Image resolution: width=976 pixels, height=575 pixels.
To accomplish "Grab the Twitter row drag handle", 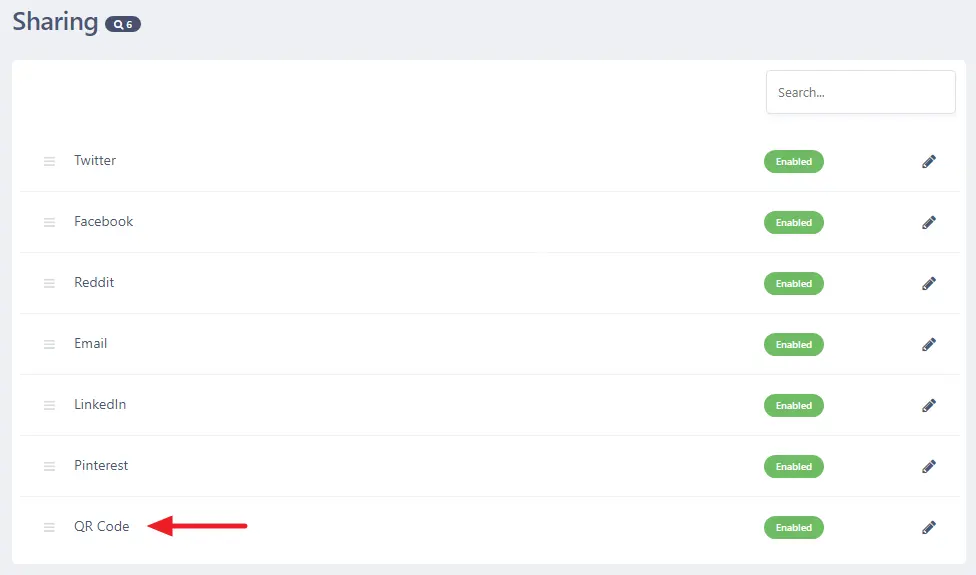I will [x=49, y=161].
